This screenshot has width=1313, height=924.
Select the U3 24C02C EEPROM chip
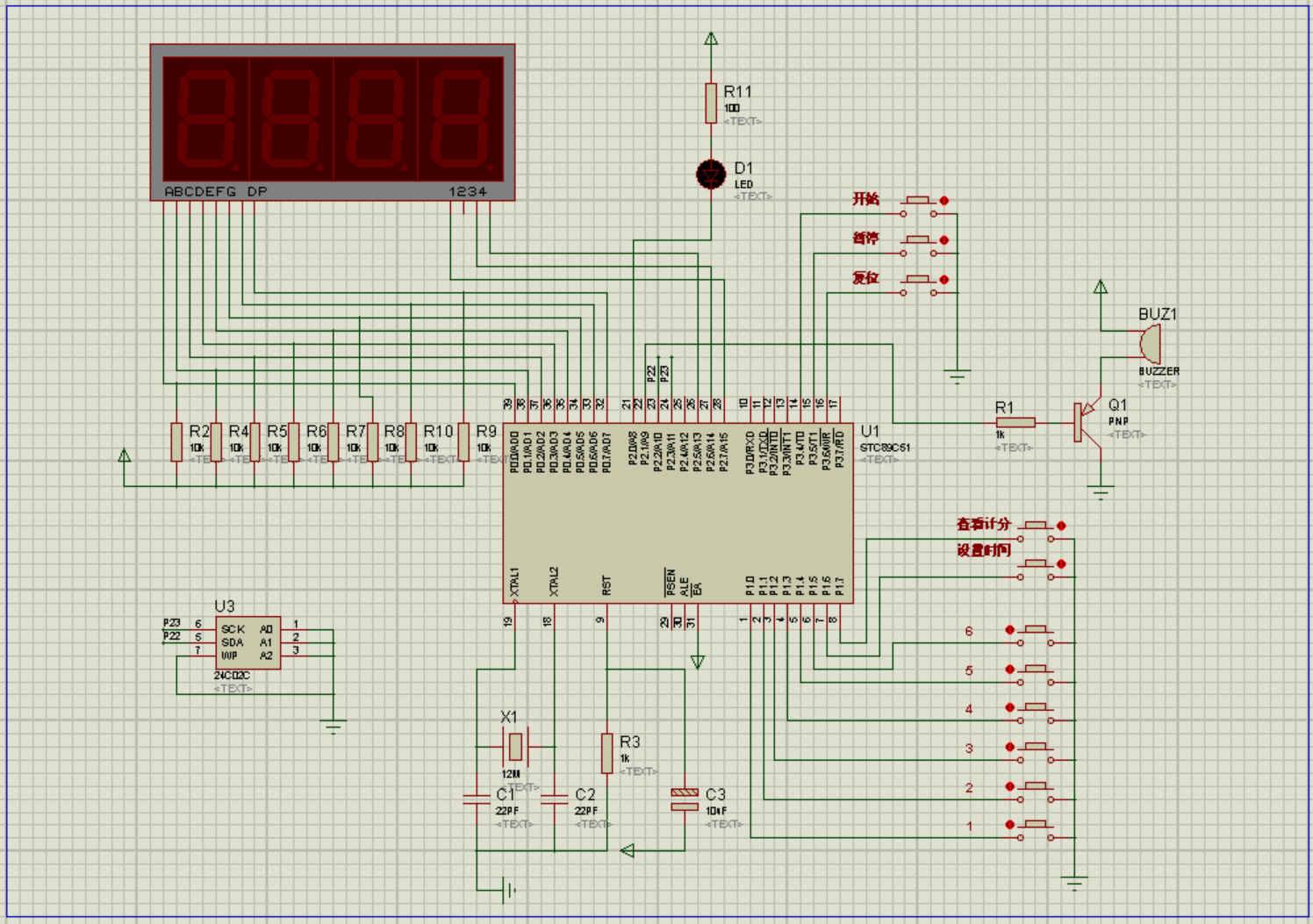coord(248,642)
